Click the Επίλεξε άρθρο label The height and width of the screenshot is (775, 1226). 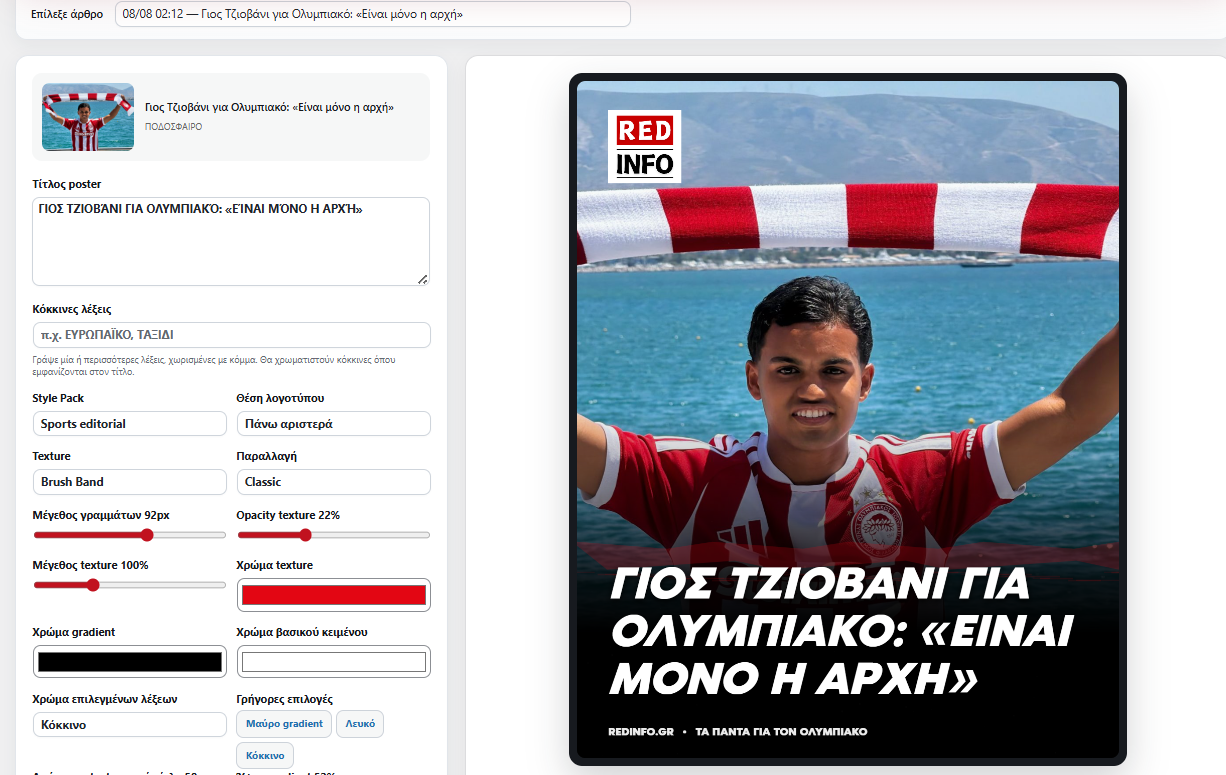click(x=67, y=14)
